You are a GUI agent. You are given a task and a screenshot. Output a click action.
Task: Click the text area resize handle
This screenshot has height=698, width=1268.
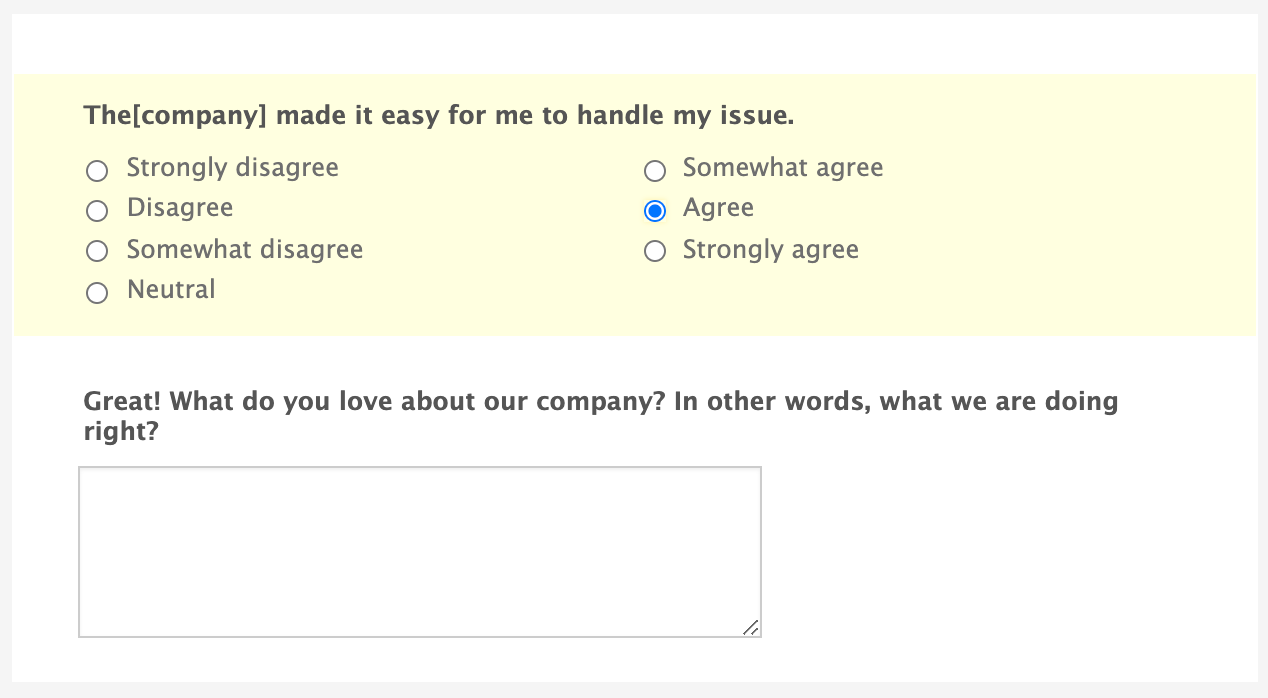pyautogui.click(x=751, y=627)
